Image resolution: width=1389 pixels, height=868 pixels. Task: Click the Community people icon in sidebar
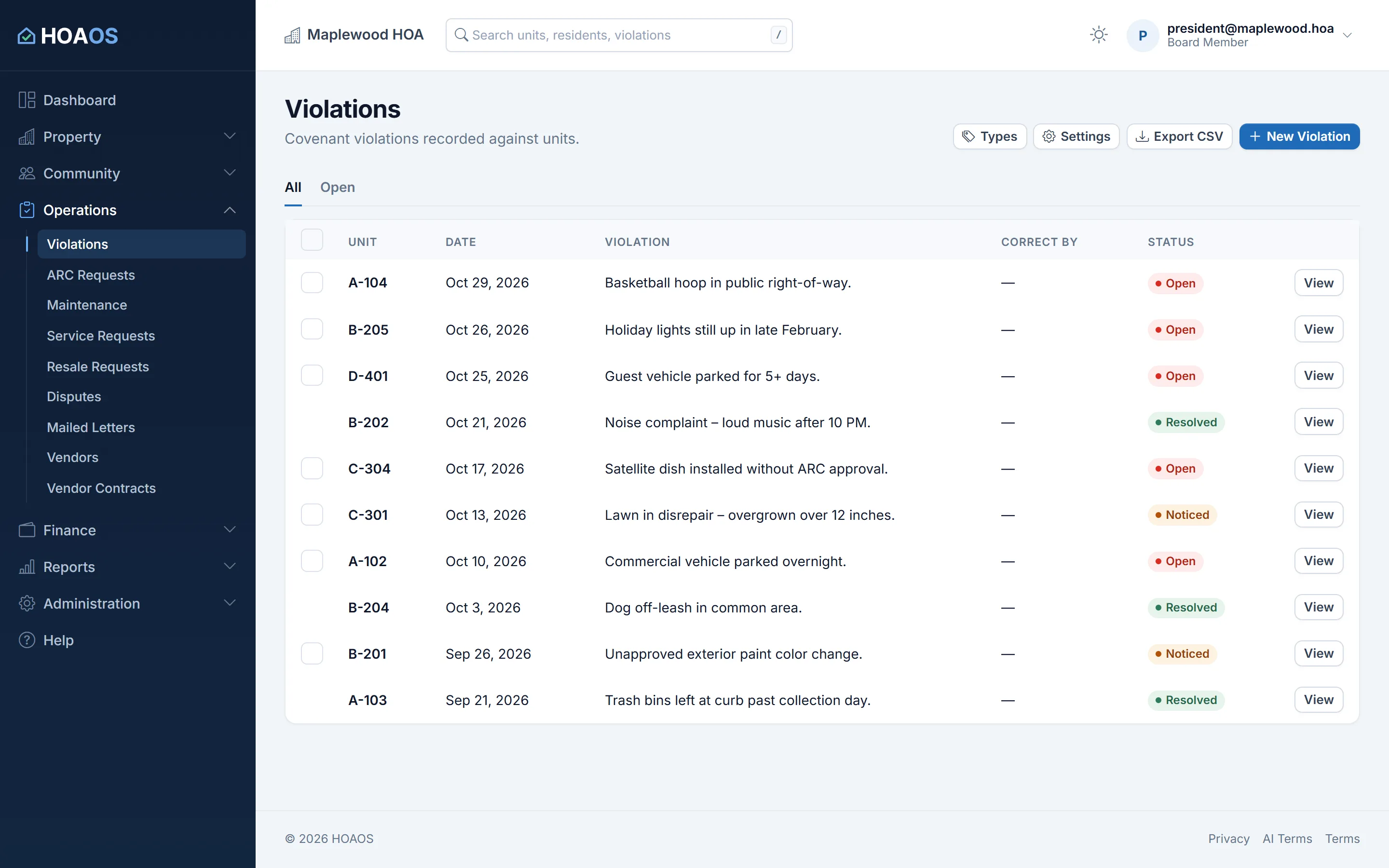(27, 174)
